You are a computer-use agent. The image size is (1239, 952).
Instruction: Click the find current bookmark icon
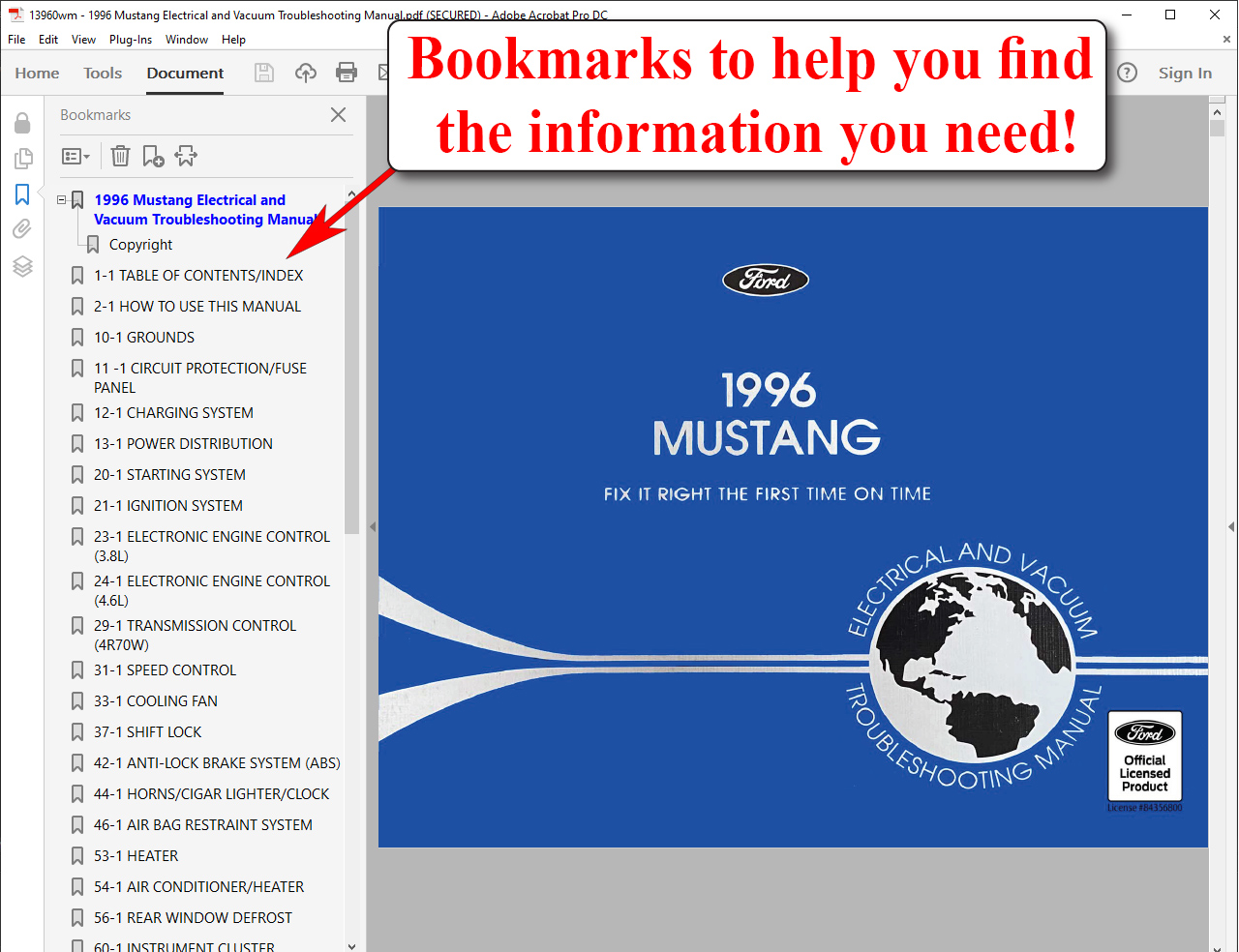[186, 156]
